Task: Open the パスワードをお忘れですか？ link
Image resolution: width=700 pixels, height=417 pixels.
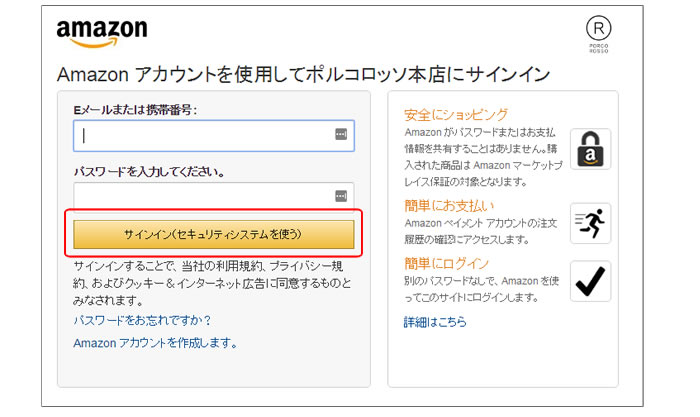Action: tap(142, 321)
